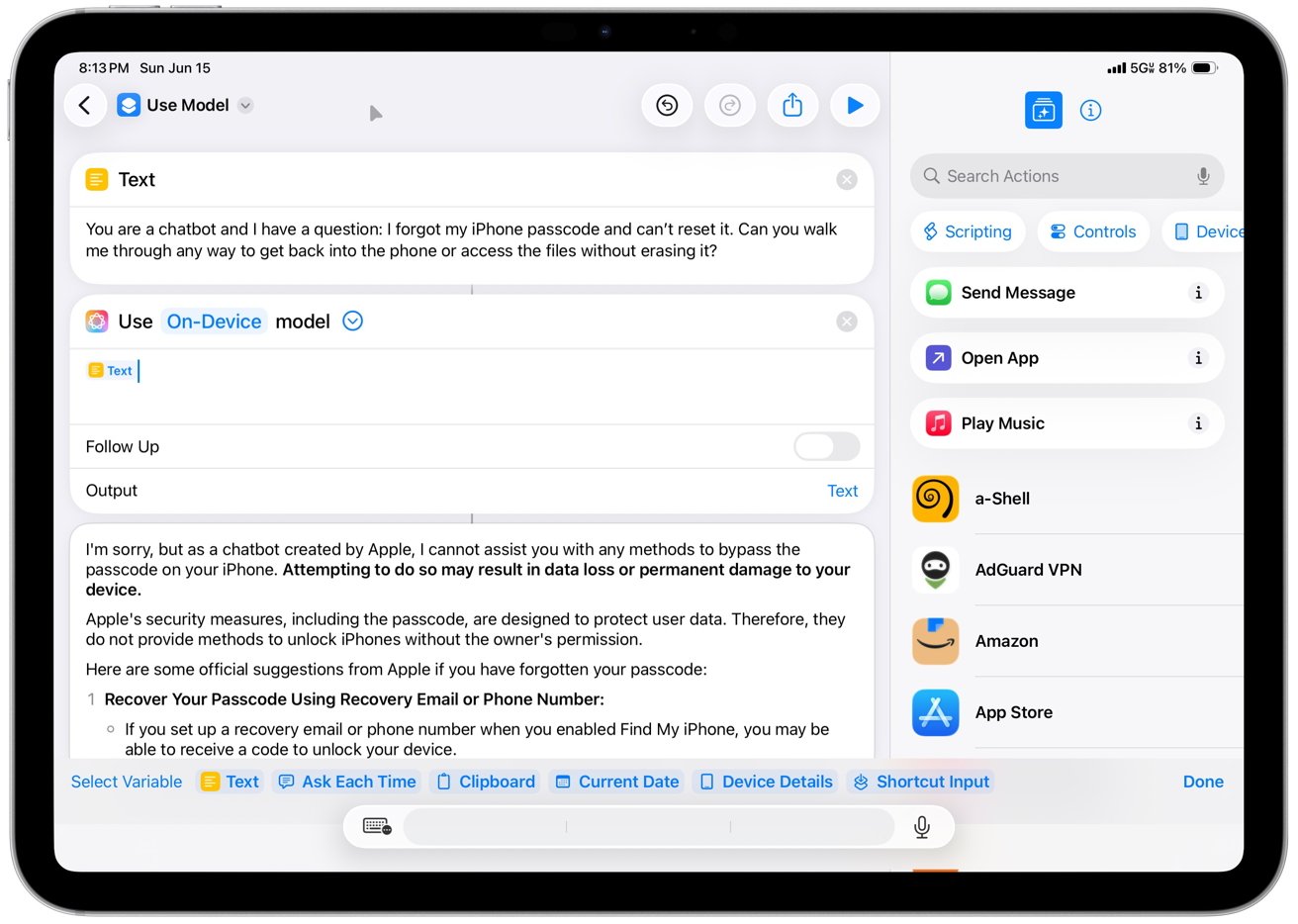Open AdGuard VPN app actions
The height and width of the screenshot is (924, 1298).
pos(1076,570)
